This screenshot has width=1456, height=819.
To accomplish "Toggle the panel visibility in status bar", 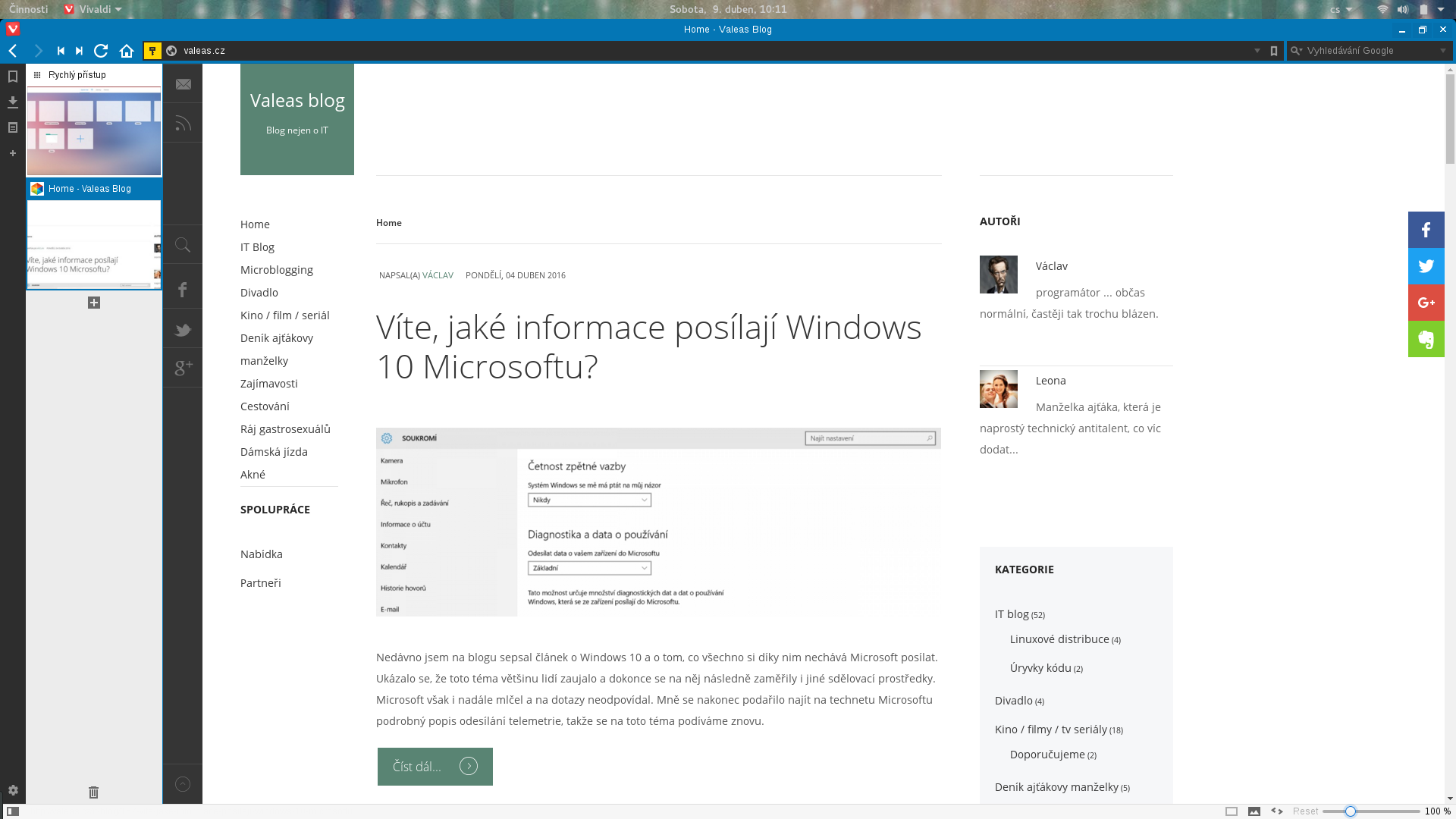I will pyautogui.click(x=13, y=811).
